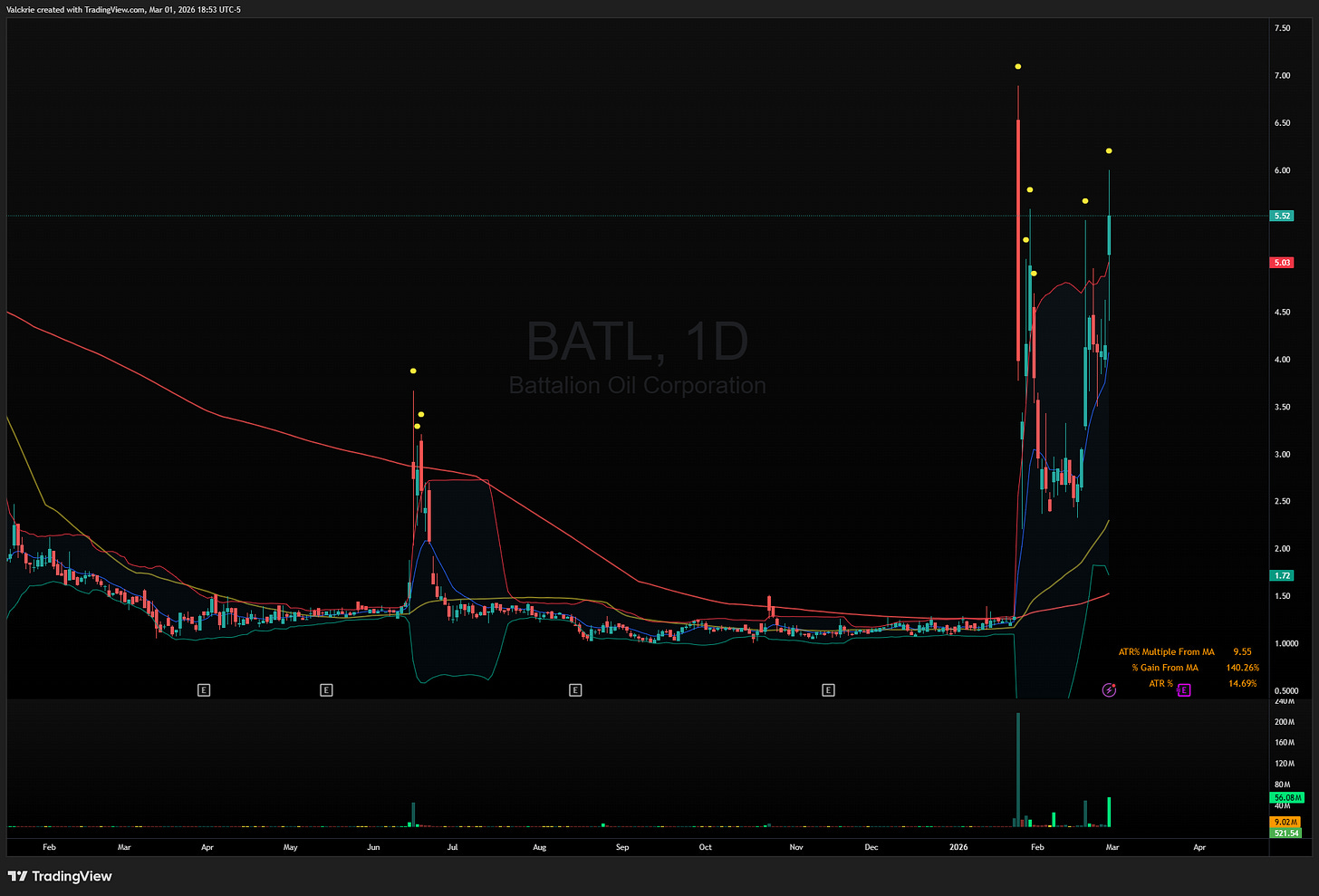Click the 4.00 price scale tick
Screen dimensions: 1319x896
[x=1282, y=360]
